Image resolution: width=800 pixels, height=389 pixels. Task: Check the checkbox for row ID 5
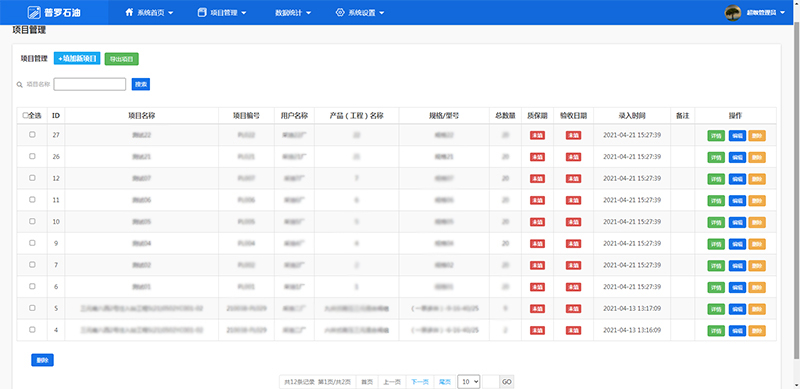(x=32, y=308)
